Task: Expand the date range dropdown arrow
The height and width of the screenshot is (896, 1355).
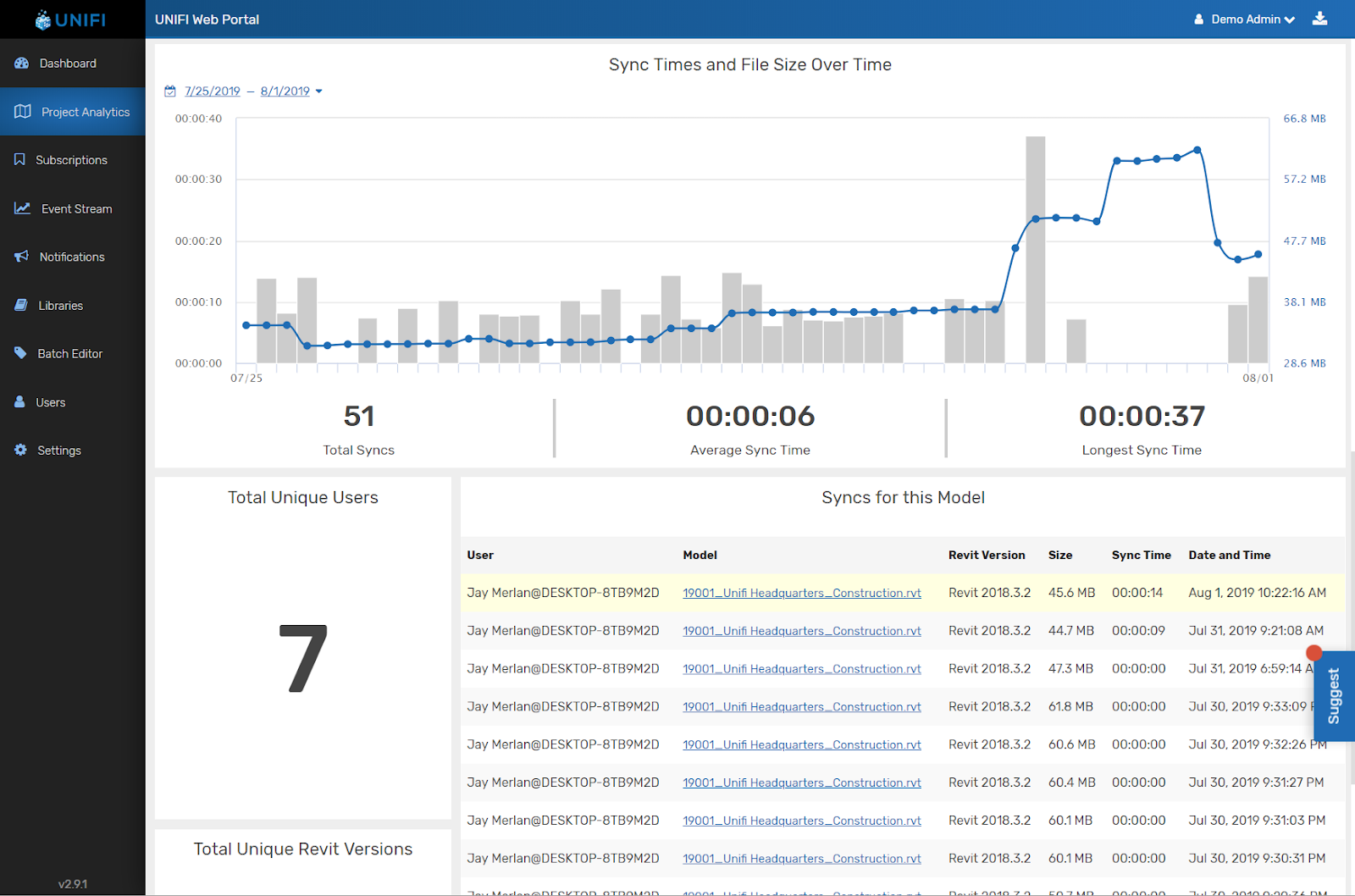Action: (x=319, y=91)
